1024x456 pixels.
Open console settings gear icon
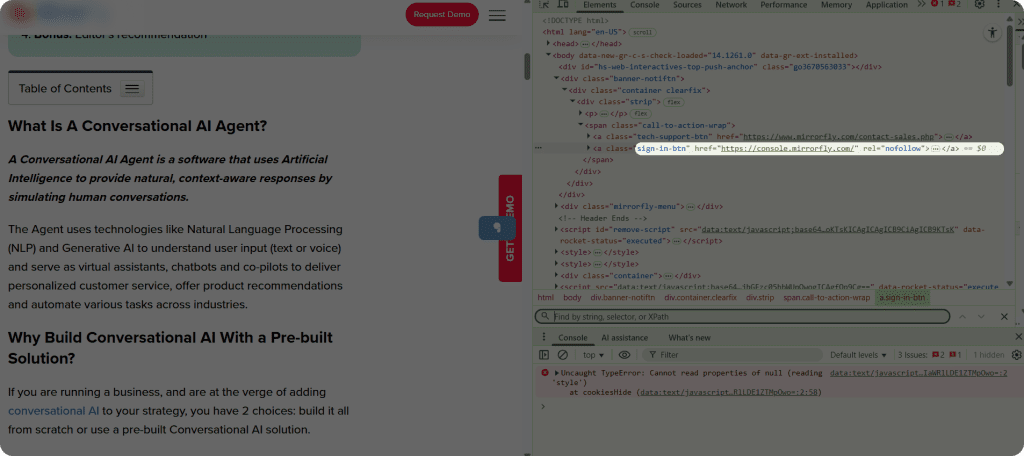point(1016,355)
